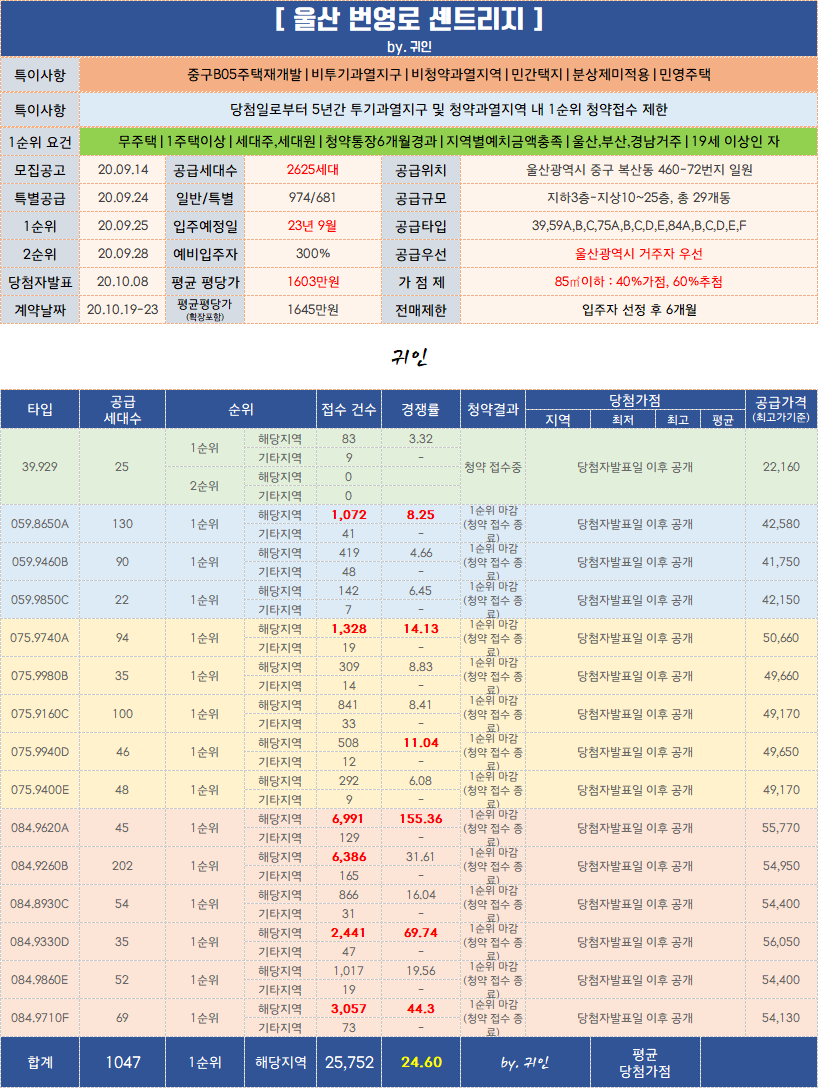This screenshot has width=818, height=1088.
Task: Select the 울산광역시 중구 복산동 address cell
Action: (x=639, y=170)
